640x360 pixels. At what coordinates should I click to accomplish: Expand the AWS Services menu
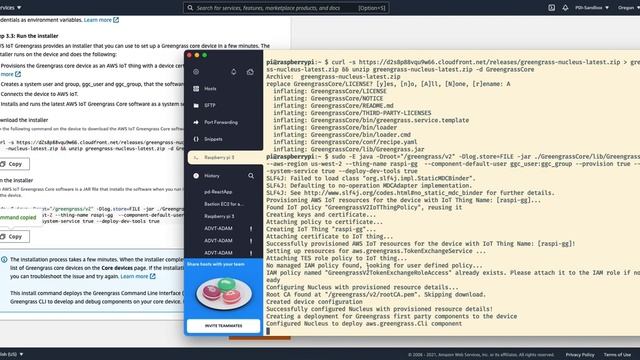pos(11,7)
